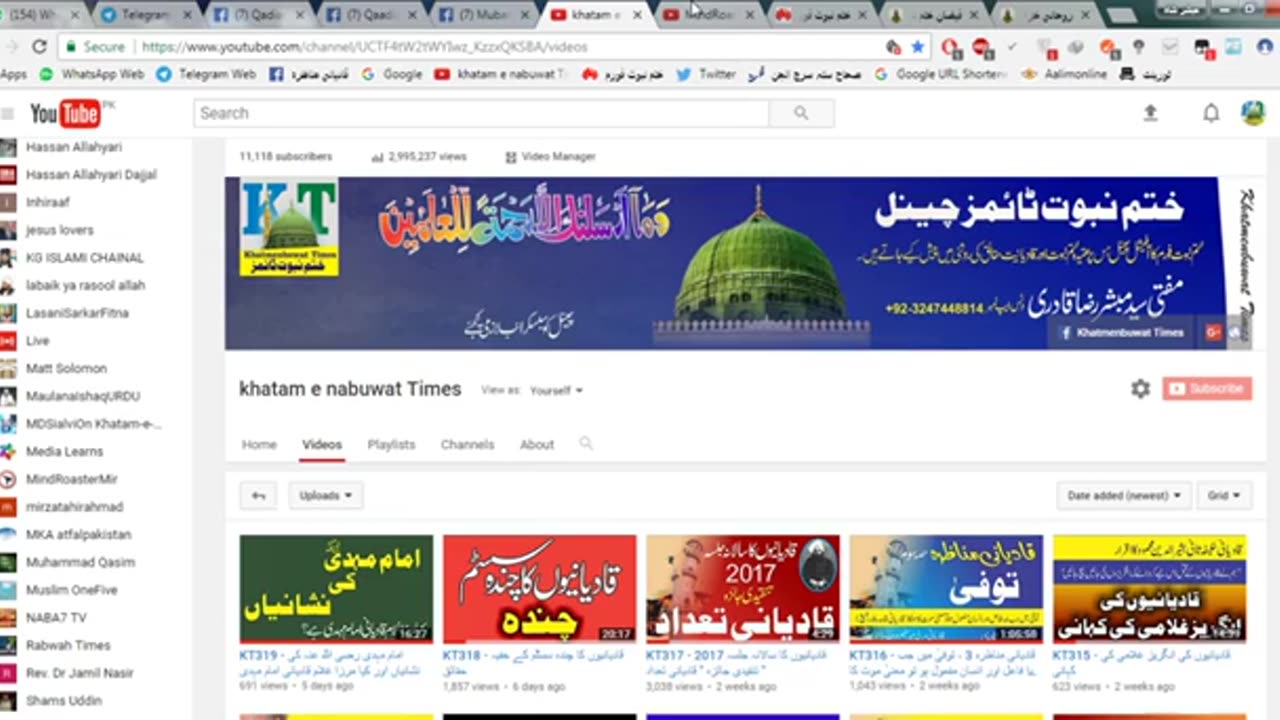
Task: Open the YouTube hamburger guide menu
Action: pos(8,114)
